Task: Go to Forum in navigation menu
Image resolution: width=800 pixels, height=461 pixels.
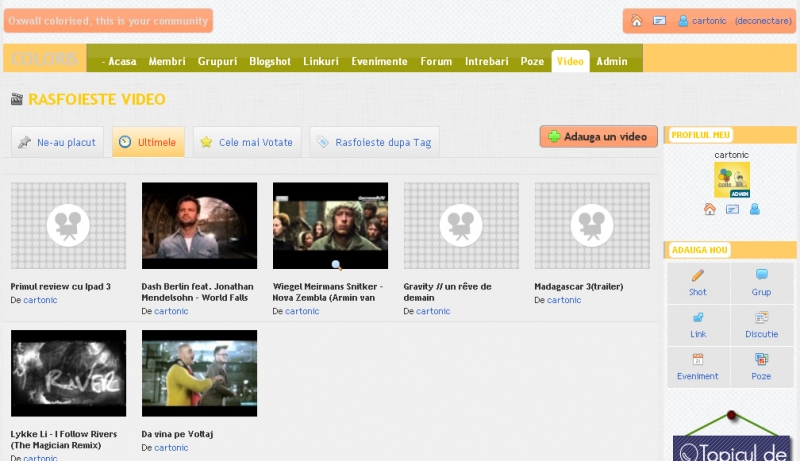Action: point(436,61)
